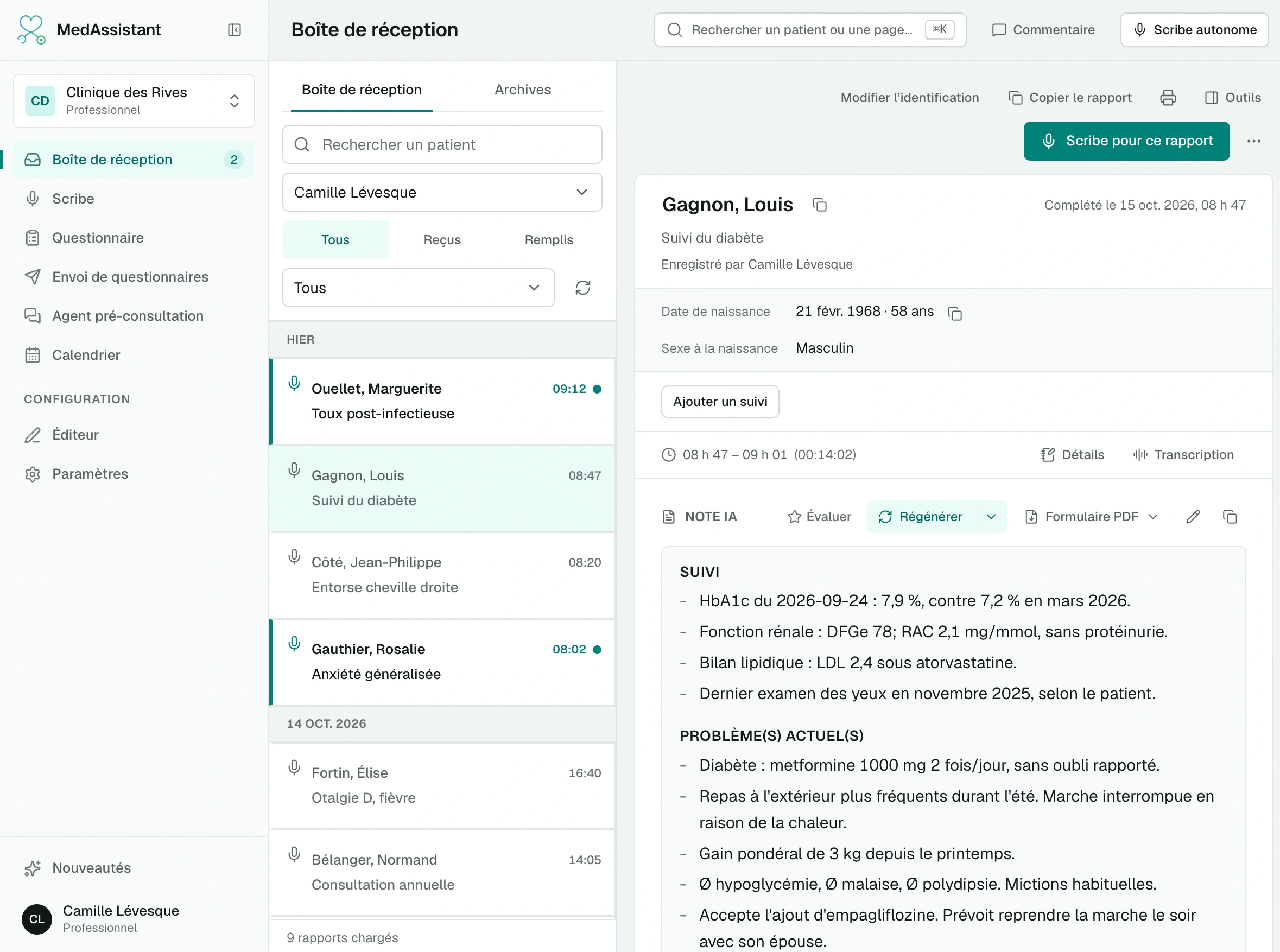Click Copier le rapport button
1280x952 pixels.
click(1069, 98)
